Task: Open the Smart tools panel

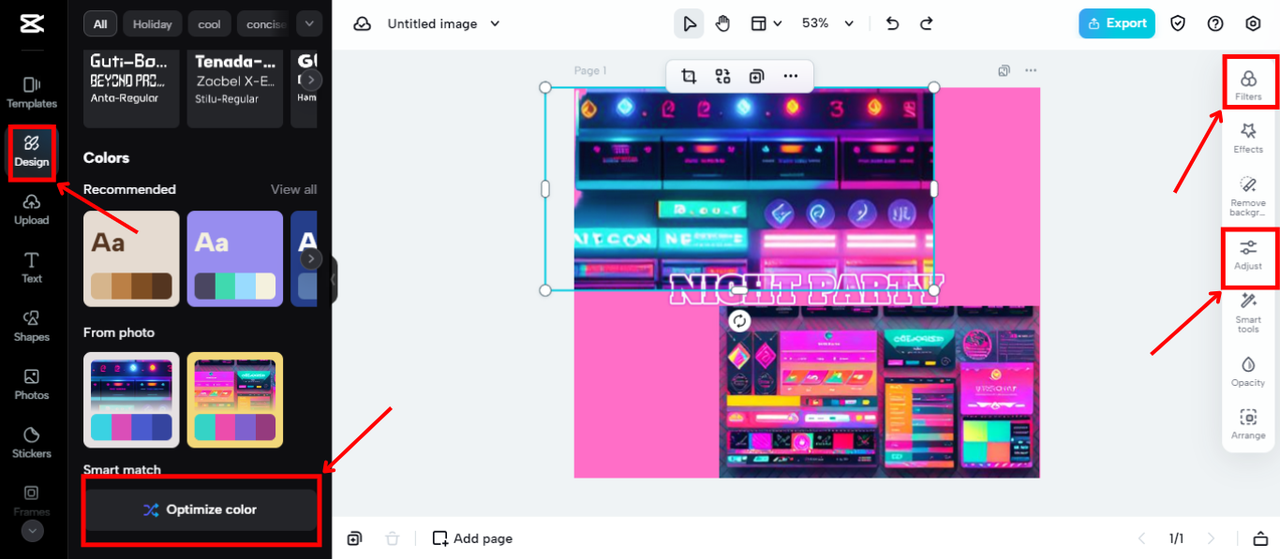Action: coord(1248,313)
